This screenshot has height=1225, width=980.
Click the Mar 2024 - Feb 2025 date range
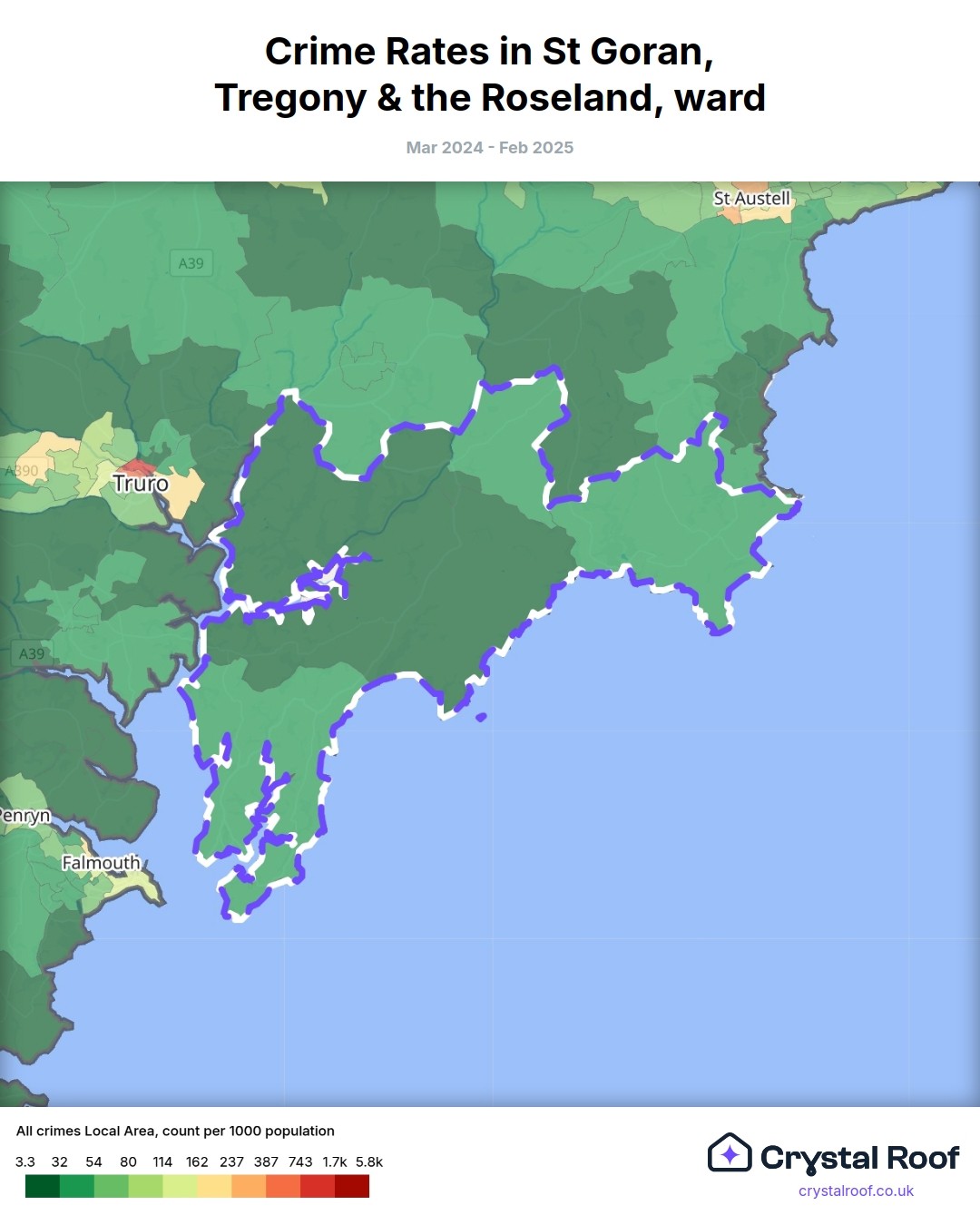click(490, 147)
